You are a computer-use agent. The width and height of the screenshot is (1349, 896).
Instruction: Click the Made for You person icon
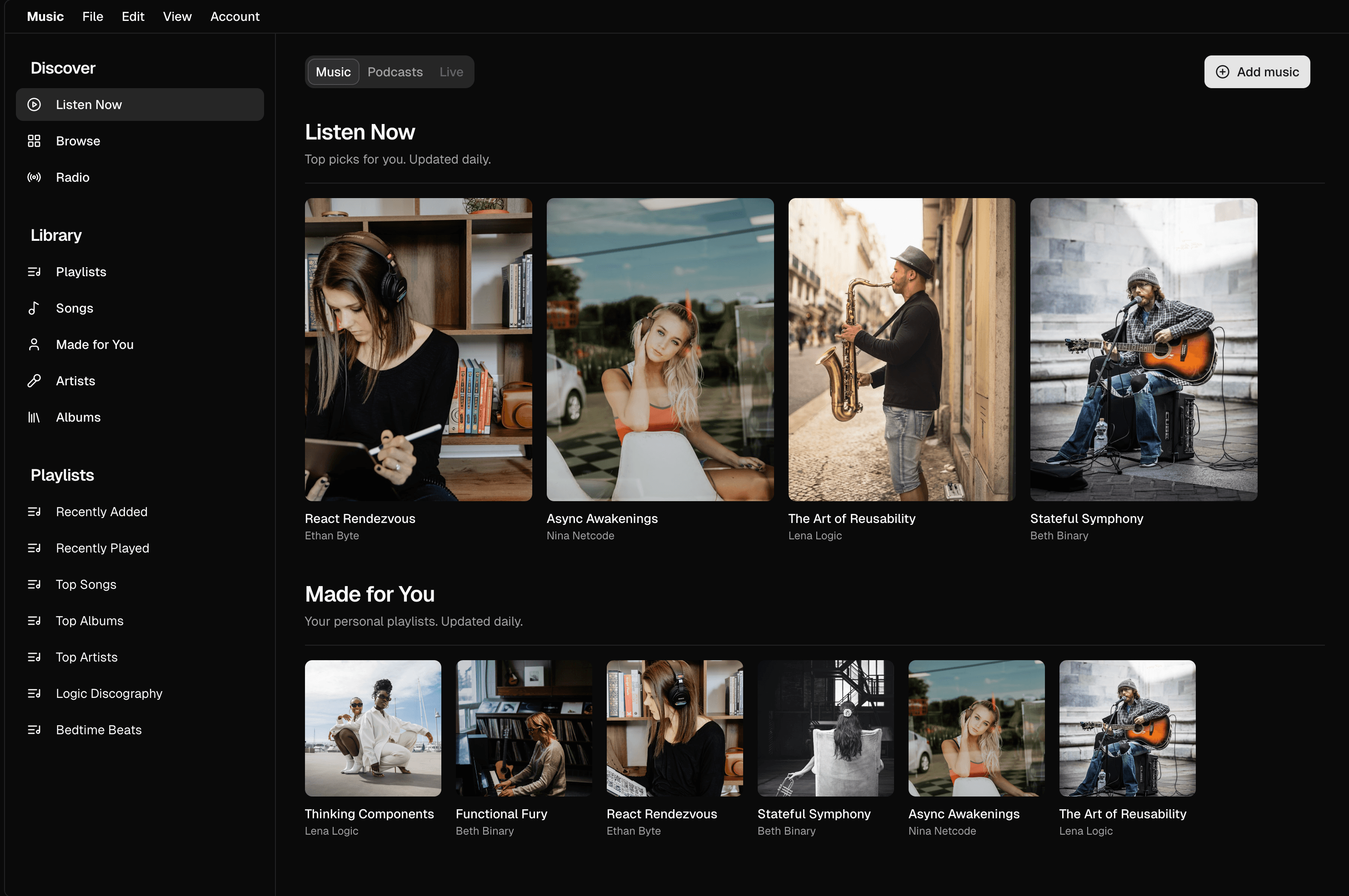(34, 344)
